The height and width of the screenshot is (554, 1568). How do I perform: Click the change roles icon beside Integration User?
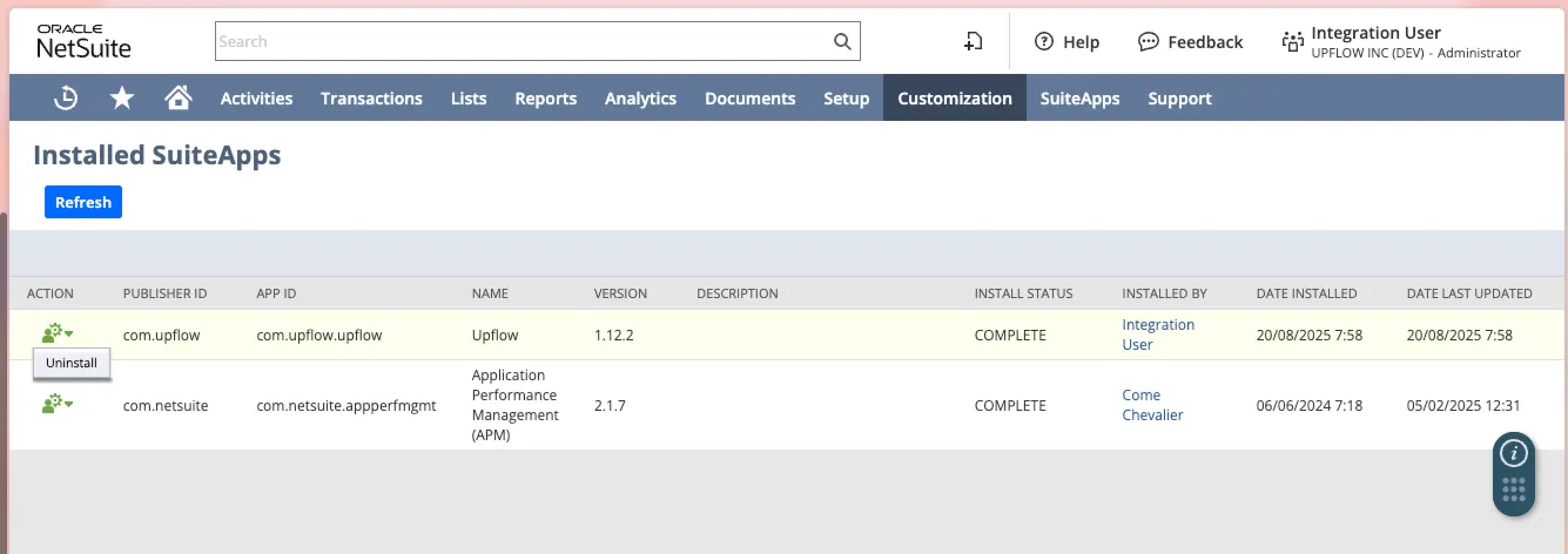click(x=1292, y=42)
